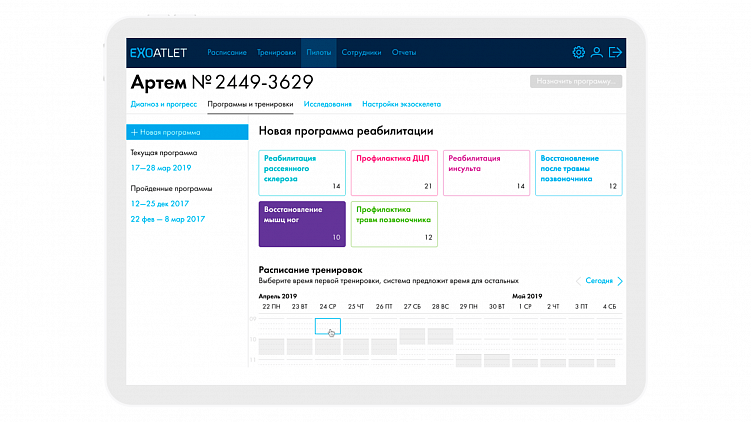Screen dimensions: 751x422
Task: Click Сегодня calendar link
Action: tap(599, 281)
